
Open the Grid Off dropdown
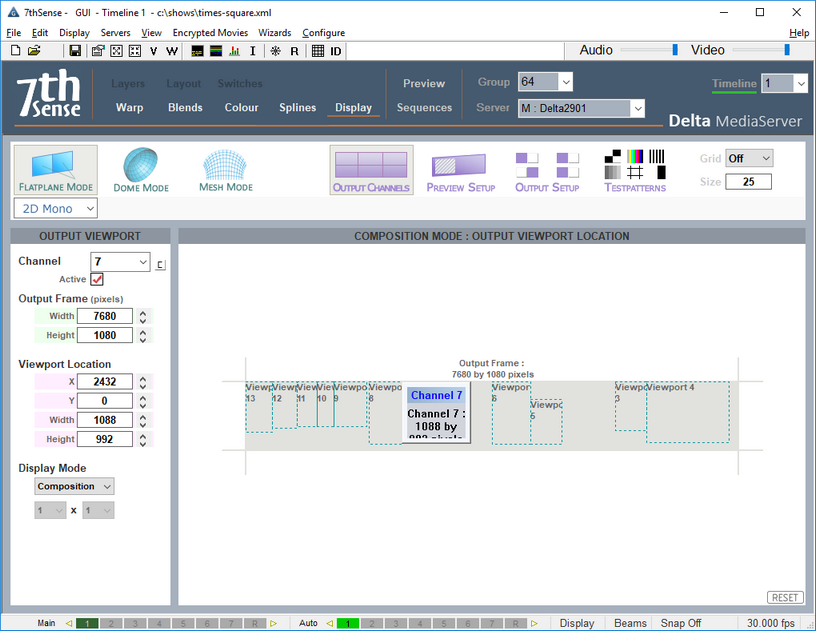tap(749, 158)
